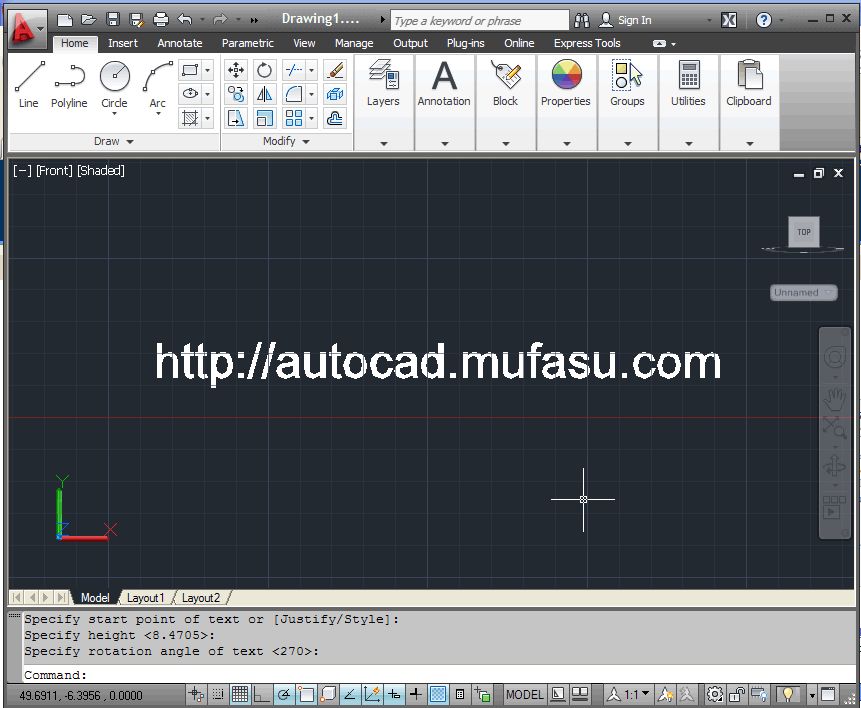Switch to the Layout1 tab
Image resolution: width=861 pixels, height=708 pixels.
click(146, 598)
